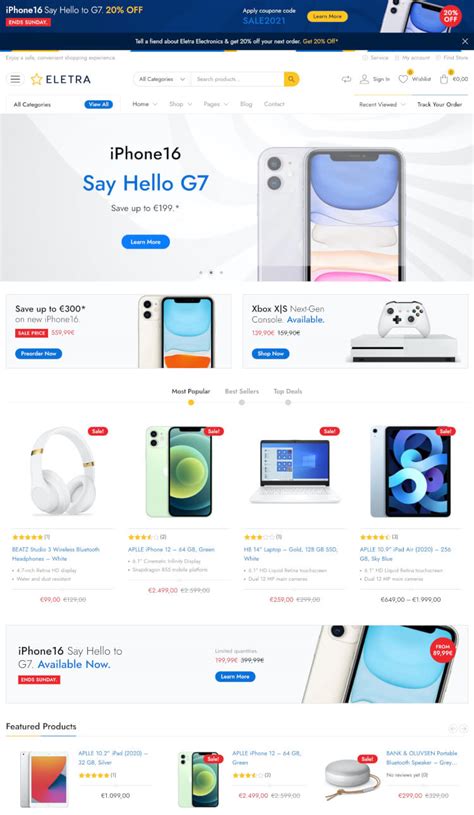Viewport: 474px width, 815px height.
Task: Open the shopping bag cart icon
Action: (x=444, y=79)
